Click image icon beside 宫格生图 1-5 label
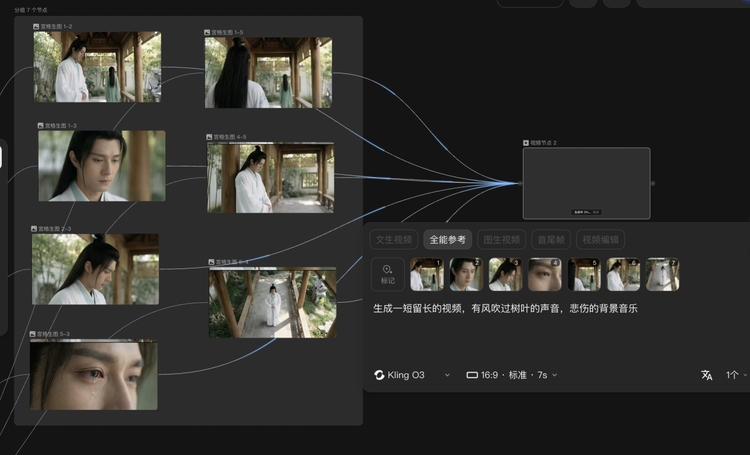Screen dimensions: 750x455 [205, 33]
